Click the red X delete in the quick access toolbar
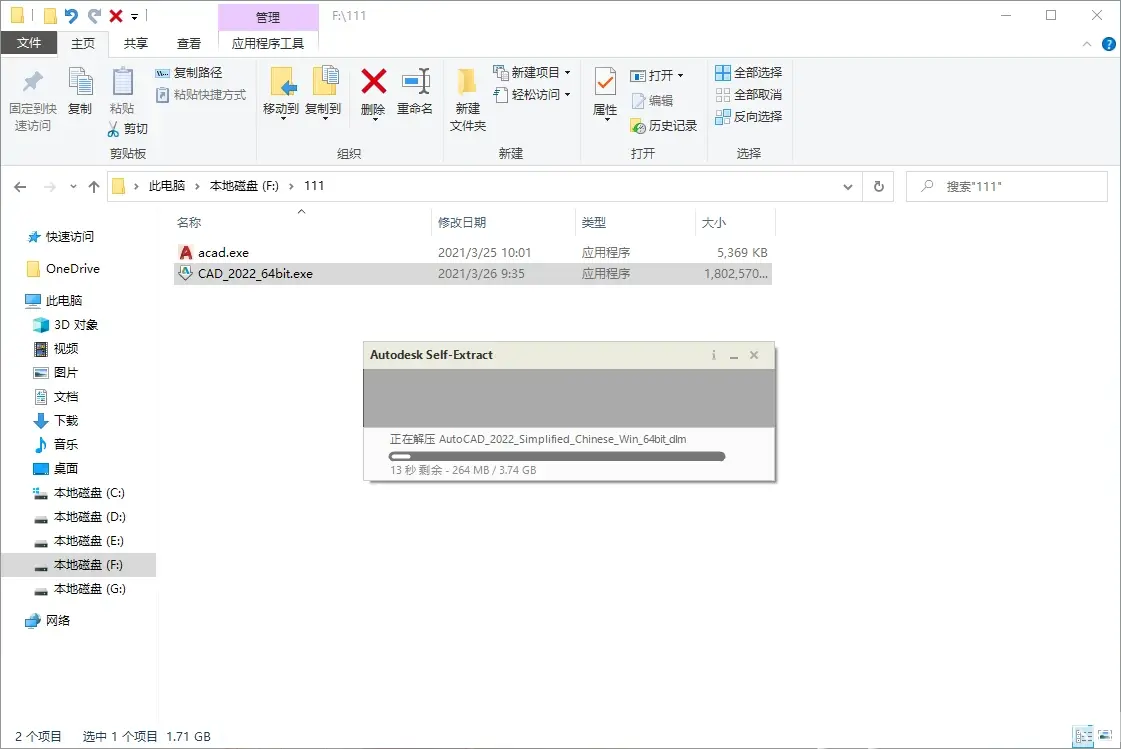 pos(116,15)
